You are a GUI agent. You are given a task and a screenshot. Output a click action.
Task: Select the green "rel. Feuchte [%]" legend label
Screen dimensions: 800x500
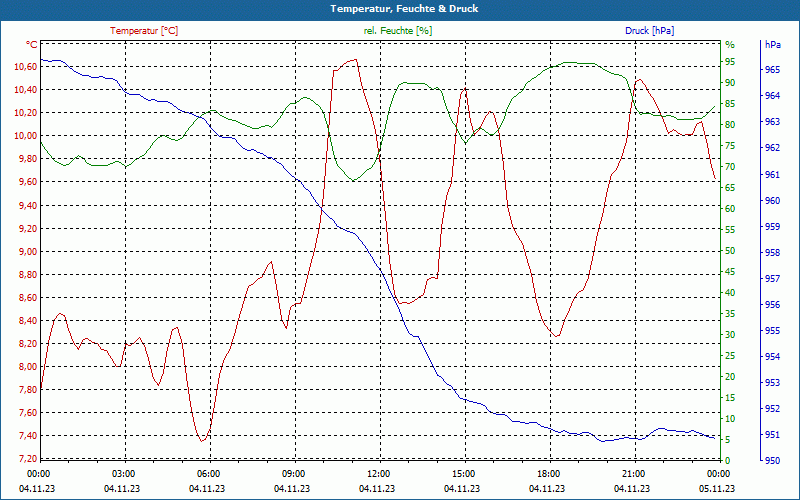397,31
